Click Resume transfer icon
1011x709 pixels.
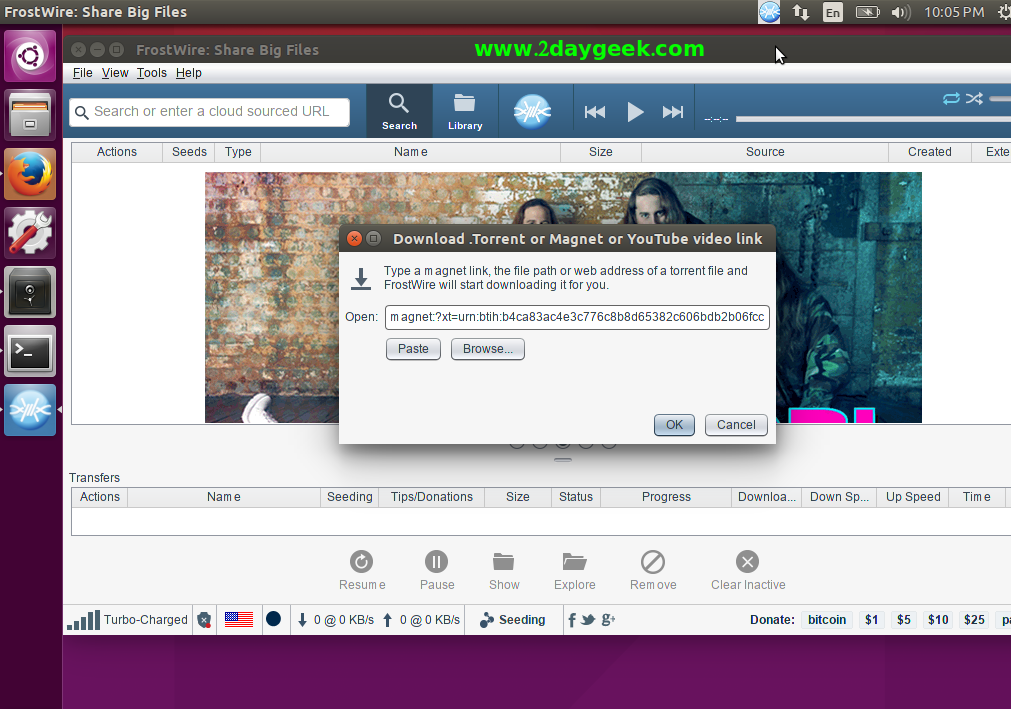coord(362,562)
